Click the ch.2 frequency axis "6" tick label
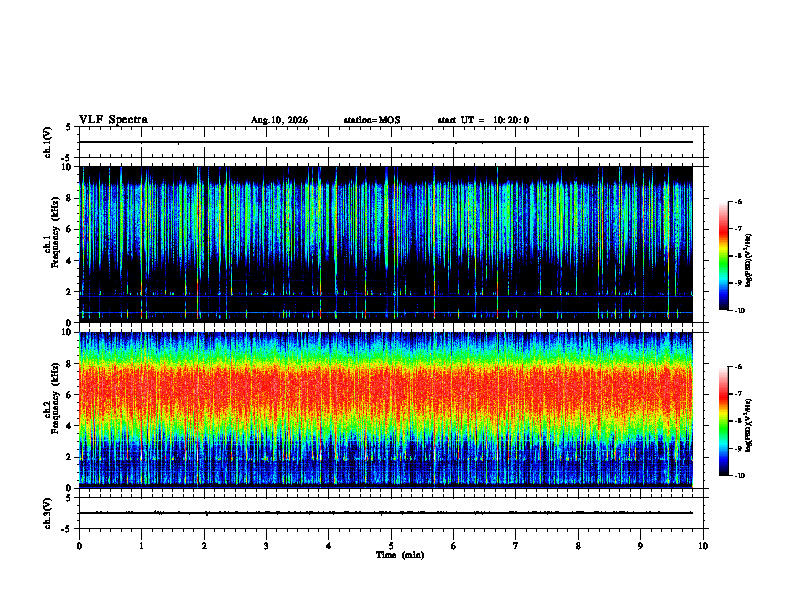 point(70,395)
